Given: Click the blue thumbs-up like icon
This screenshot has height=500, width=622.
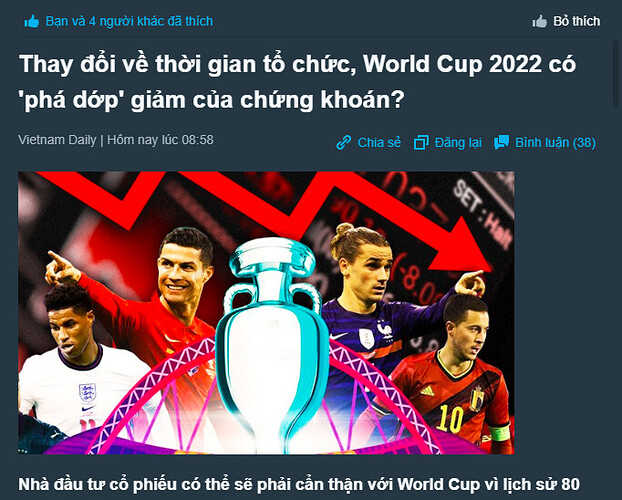Looking at the screenshot, I should [32, 21].
